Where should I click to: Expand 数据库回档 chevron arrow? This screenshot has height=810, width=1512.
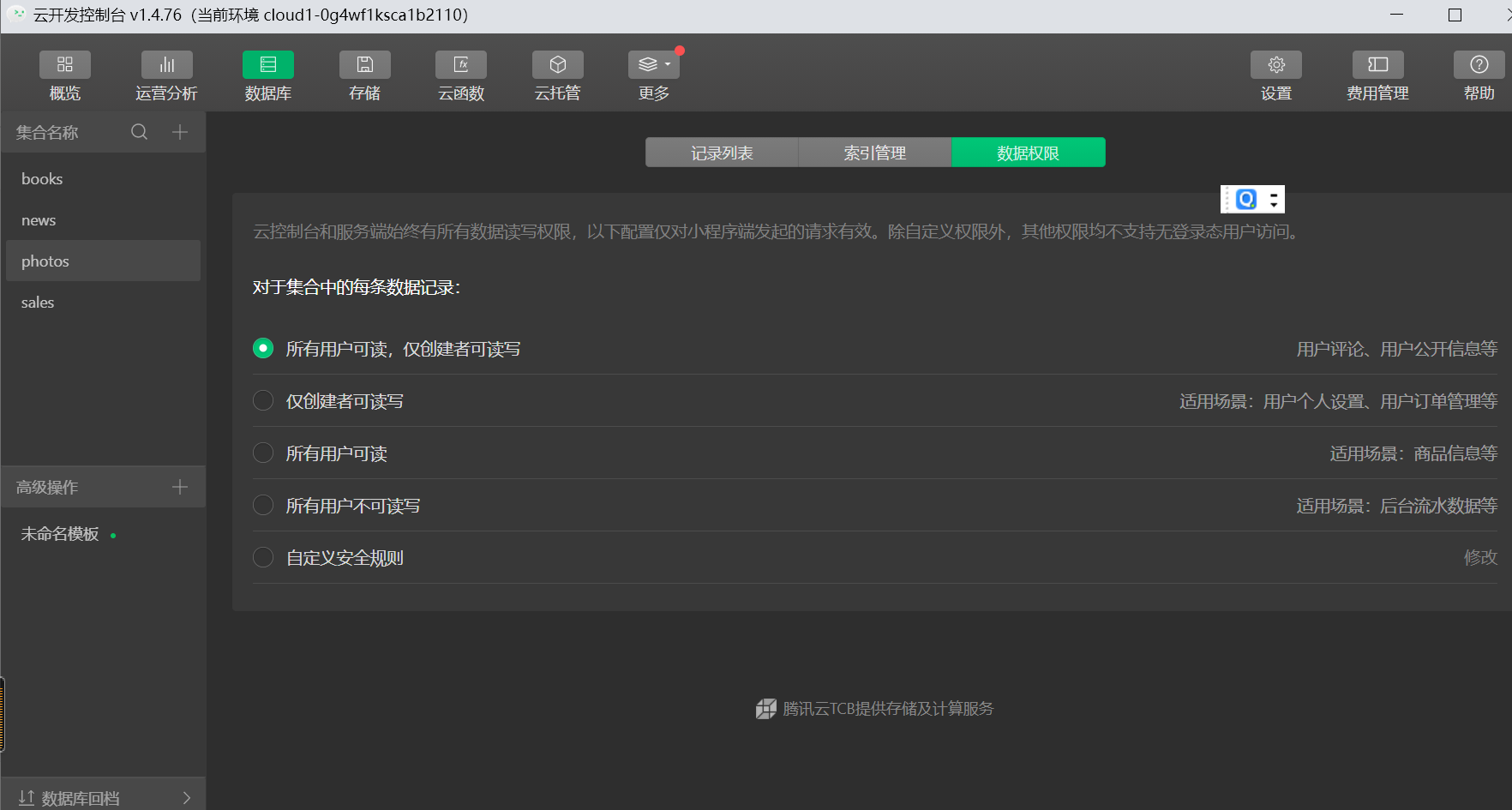pyautogui.click(x=187, y=798)
